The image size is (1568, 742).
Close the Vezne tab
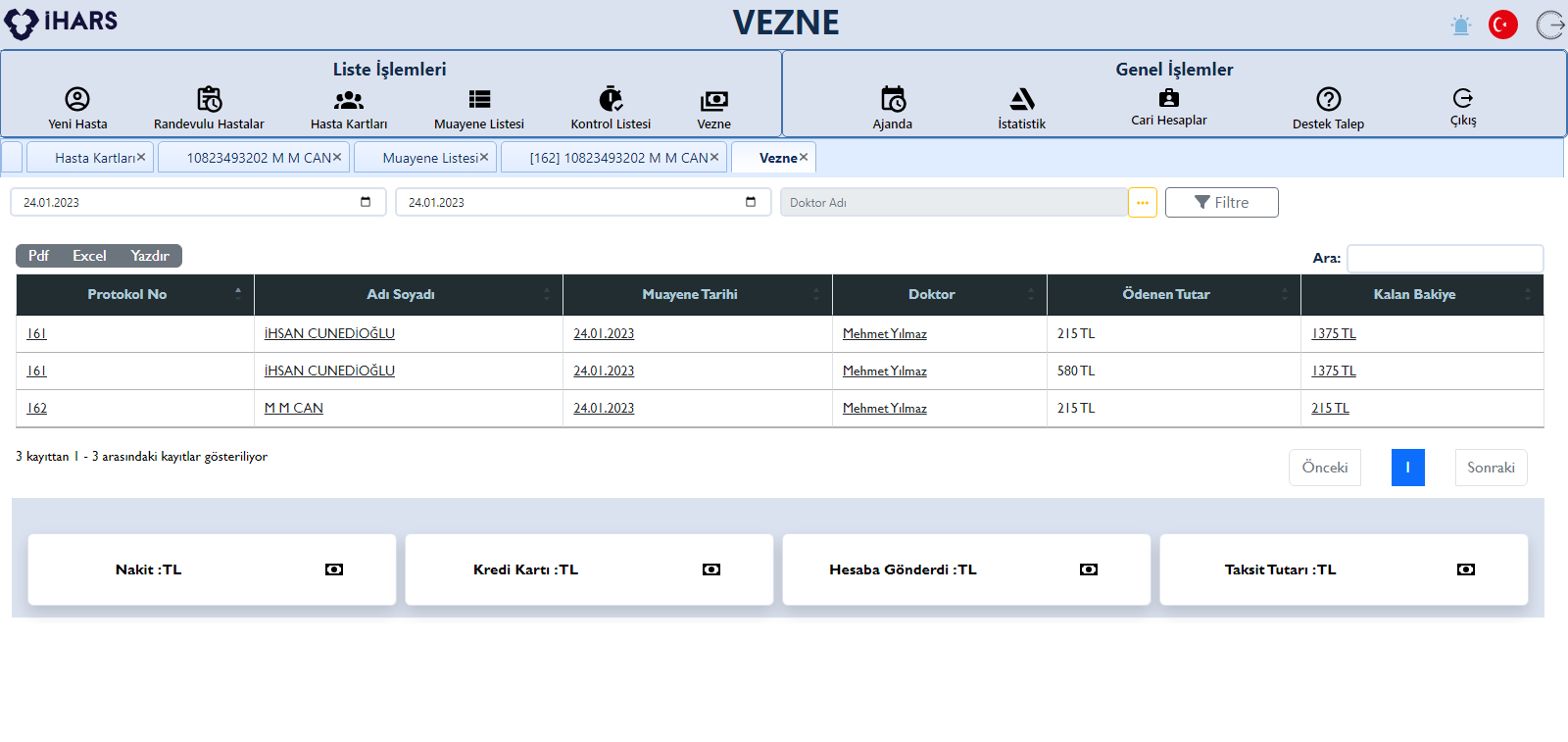804,157
